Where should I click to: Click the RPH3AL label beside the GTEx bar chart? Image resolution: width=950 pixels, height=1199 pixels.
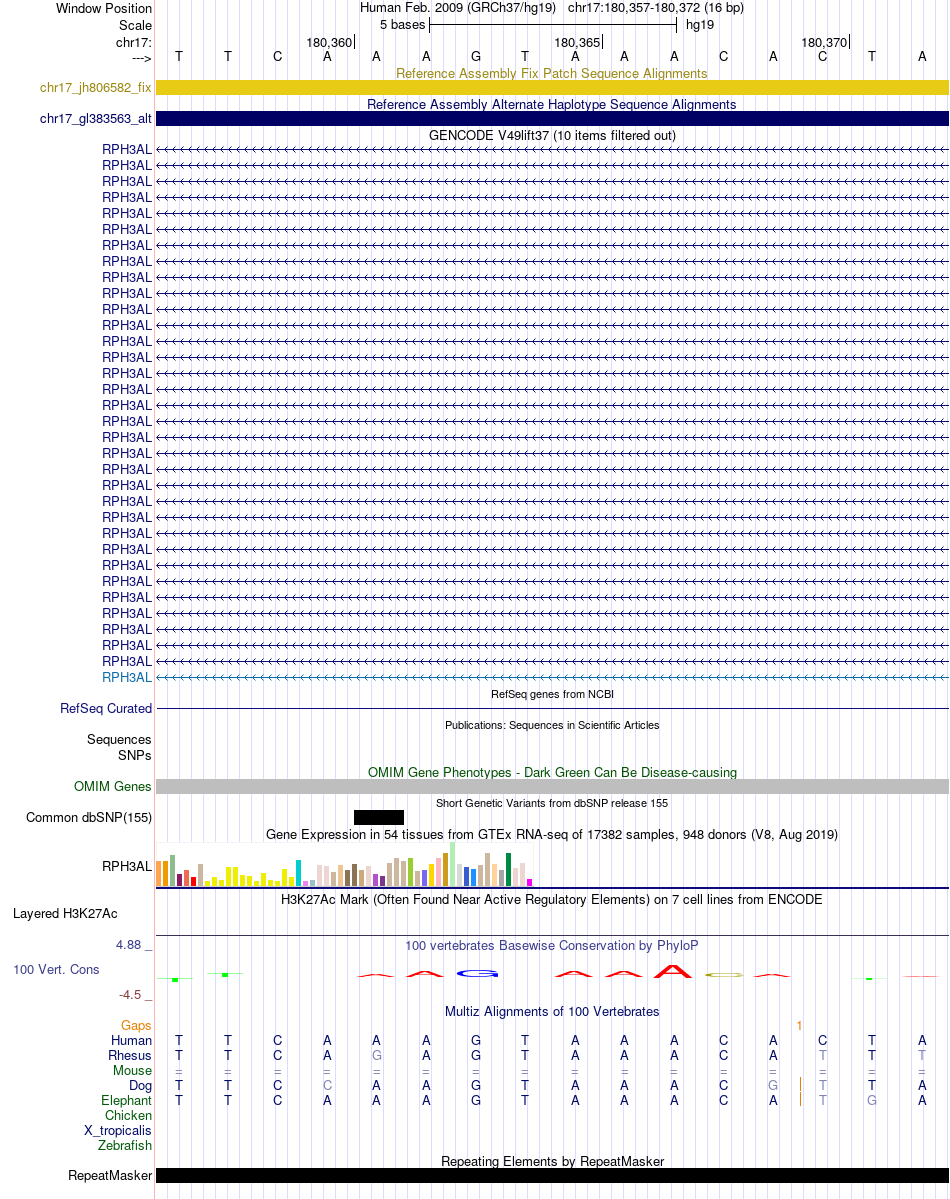pos(127,866)
